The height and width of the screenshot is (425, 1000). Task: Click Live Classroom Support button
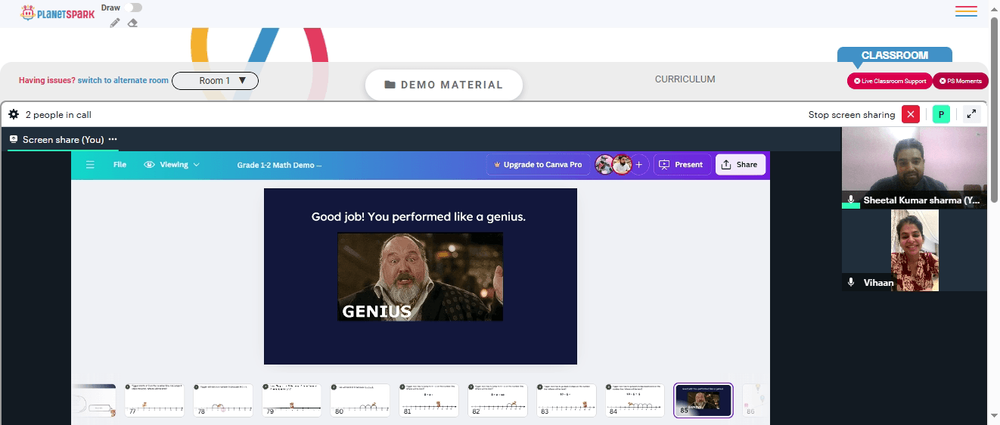(890, 81)
